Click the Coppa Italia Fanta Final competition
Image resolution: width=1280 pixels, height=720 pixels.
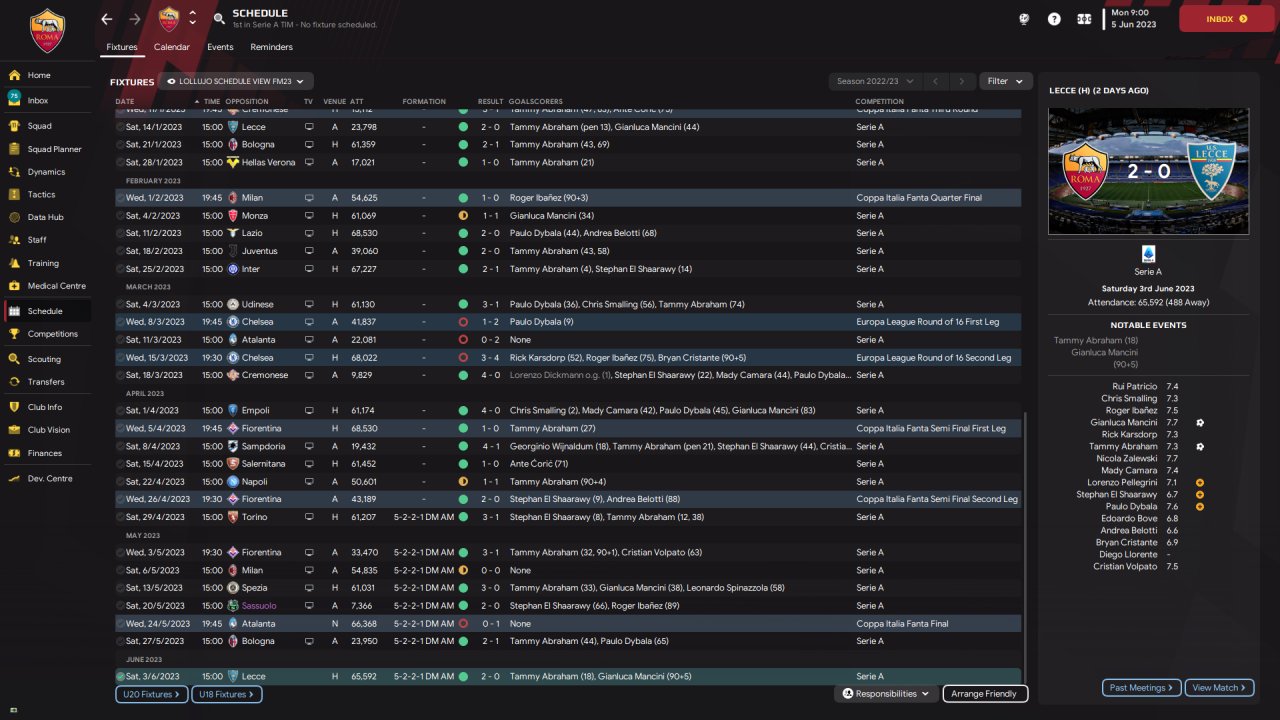[x=902, y=624]
